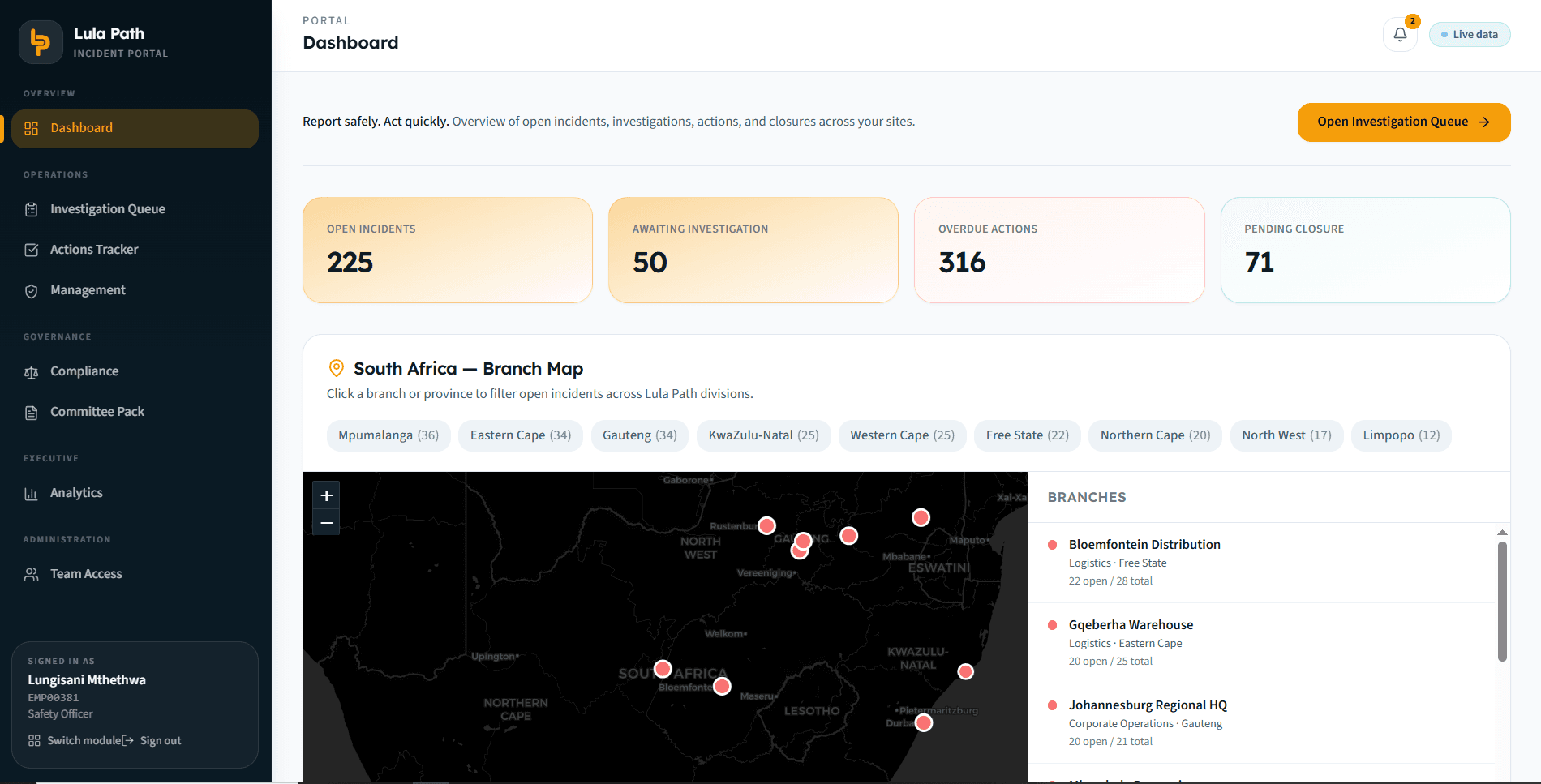
Task: Click the Management shield icon
Action: click(32, 291)
